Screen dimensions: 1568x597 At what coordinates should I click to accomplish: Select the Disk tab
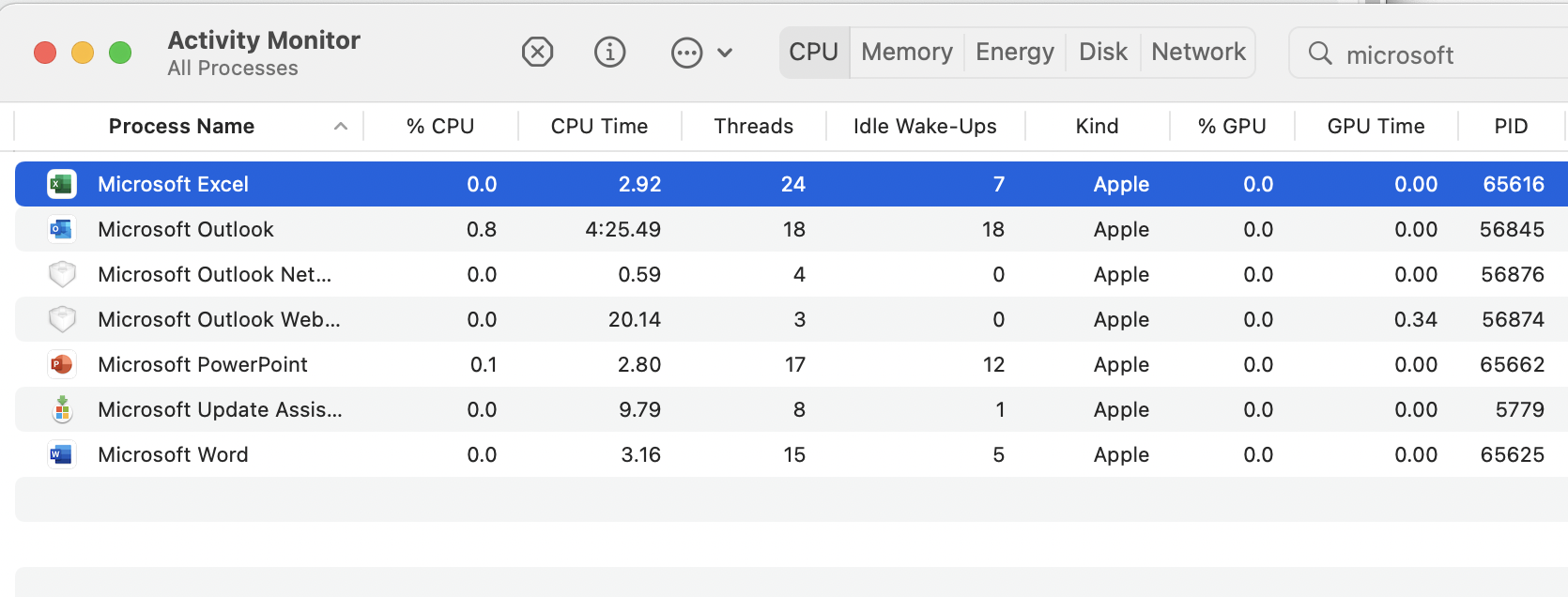click(x=1103, y=52)
